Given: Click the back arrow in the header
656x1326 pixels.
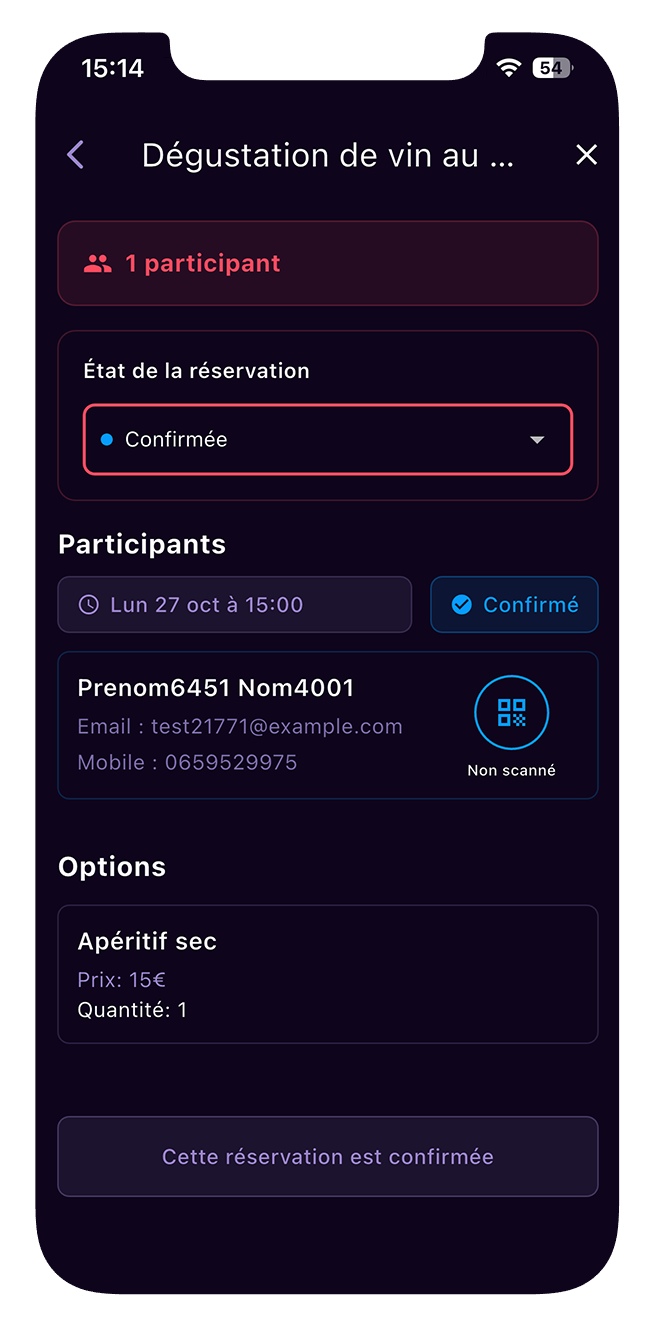Looking at the screenshot, I should tap(75, 155).
